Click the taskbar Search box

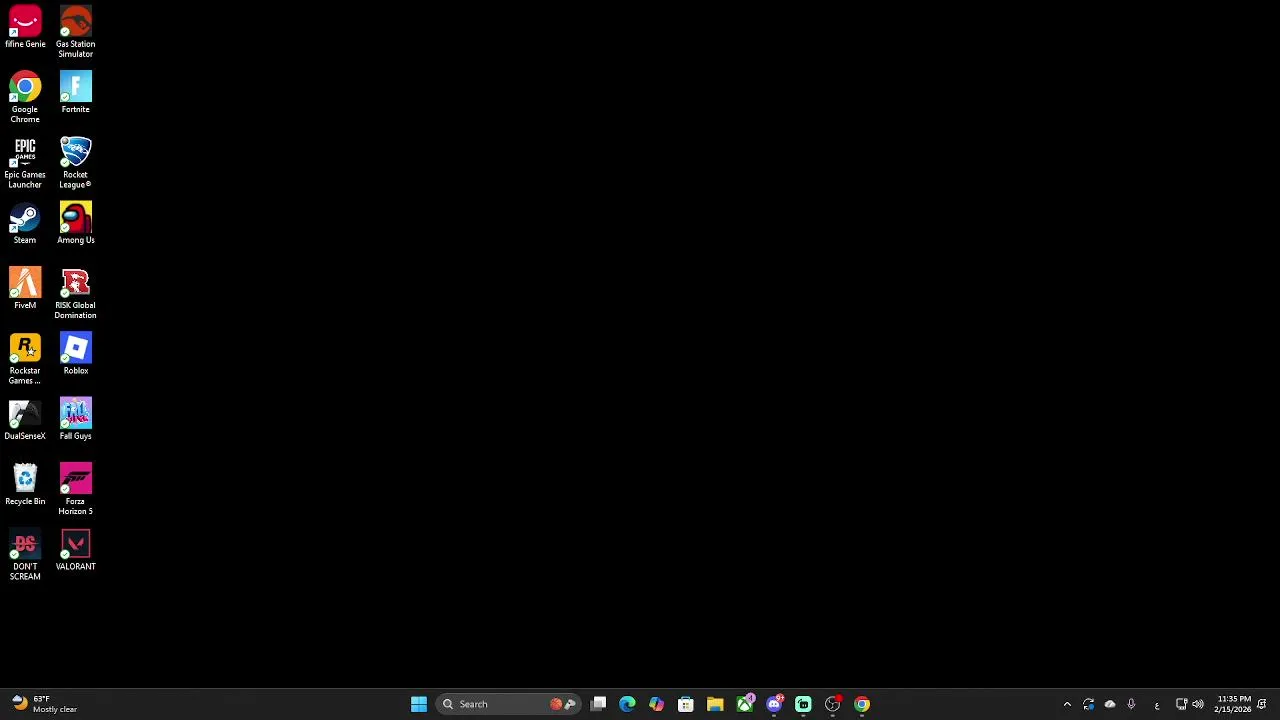508,704
